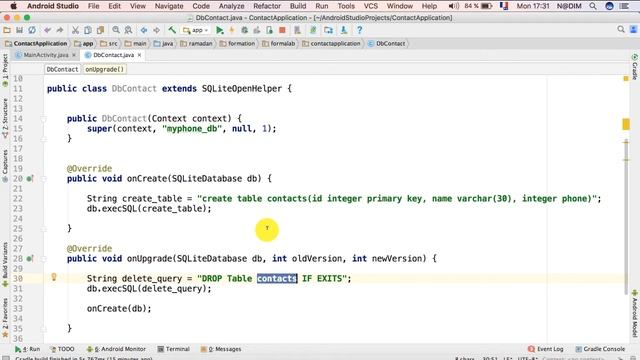
Task: Click the Replace icon next to Find
Action: [128, 30]
